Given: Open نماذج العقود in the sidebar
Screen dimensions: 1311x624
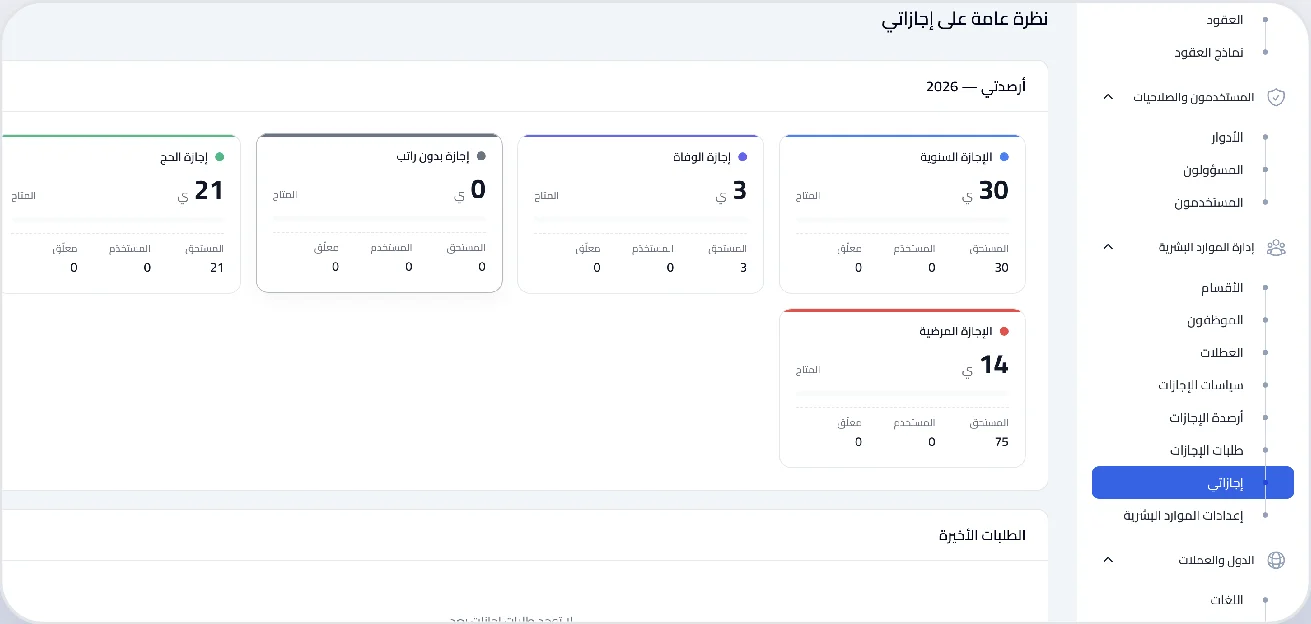Looking at the screenshot, I should tap(1208, 52).
